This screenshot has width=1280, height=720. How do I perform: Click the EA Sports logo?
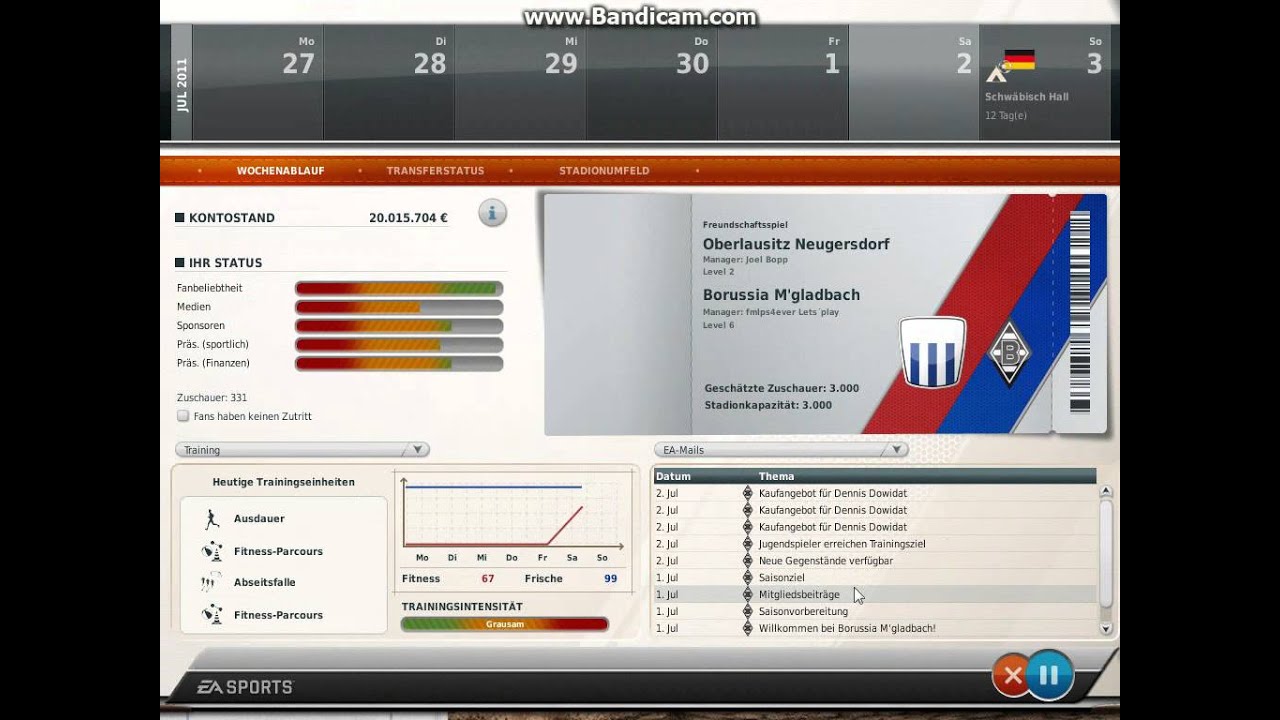pyautogui.click(x=245, y=687)
